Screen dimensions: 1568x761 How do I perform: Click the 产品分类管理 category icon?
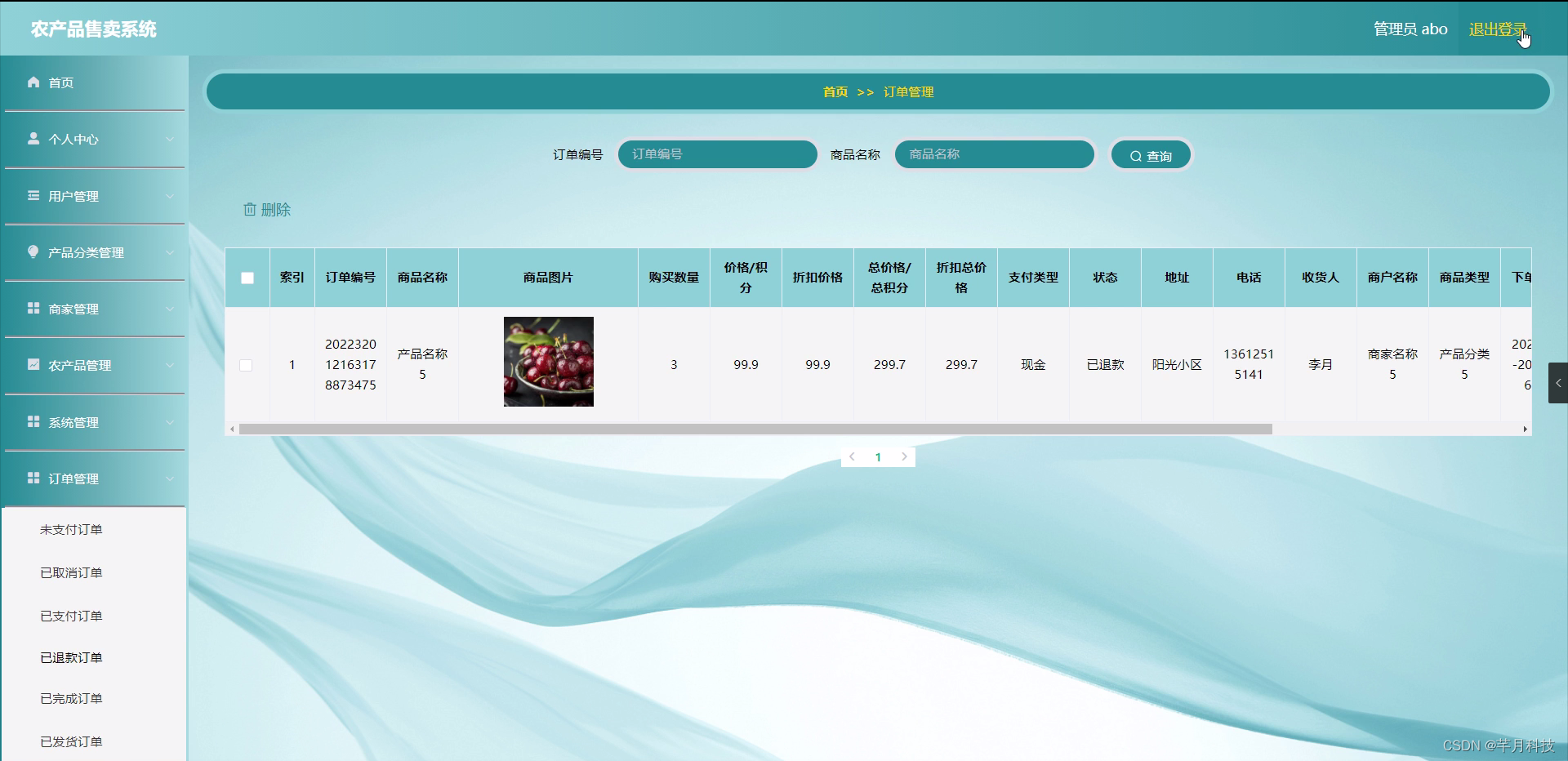tap(33, 252)
